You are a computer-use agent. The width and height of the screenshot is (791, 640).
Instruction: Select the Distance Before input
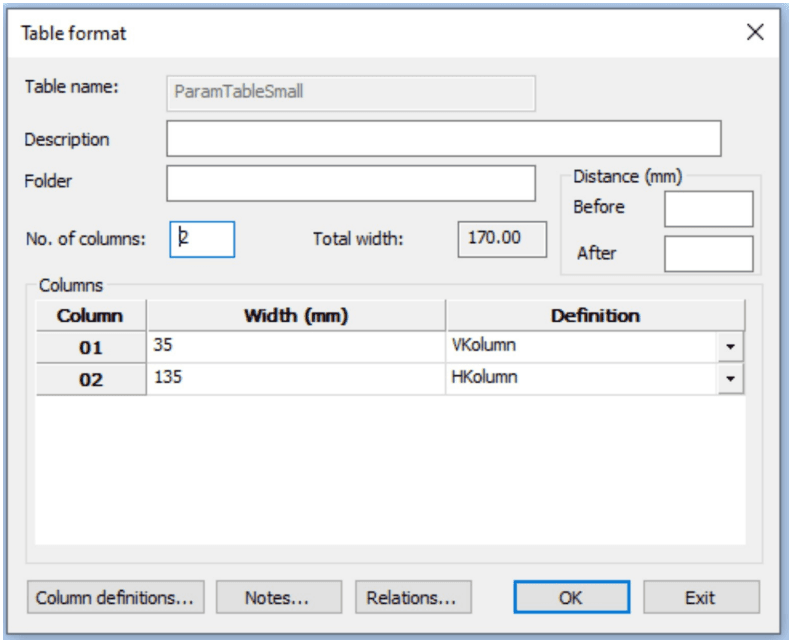(x=708, y=209)
